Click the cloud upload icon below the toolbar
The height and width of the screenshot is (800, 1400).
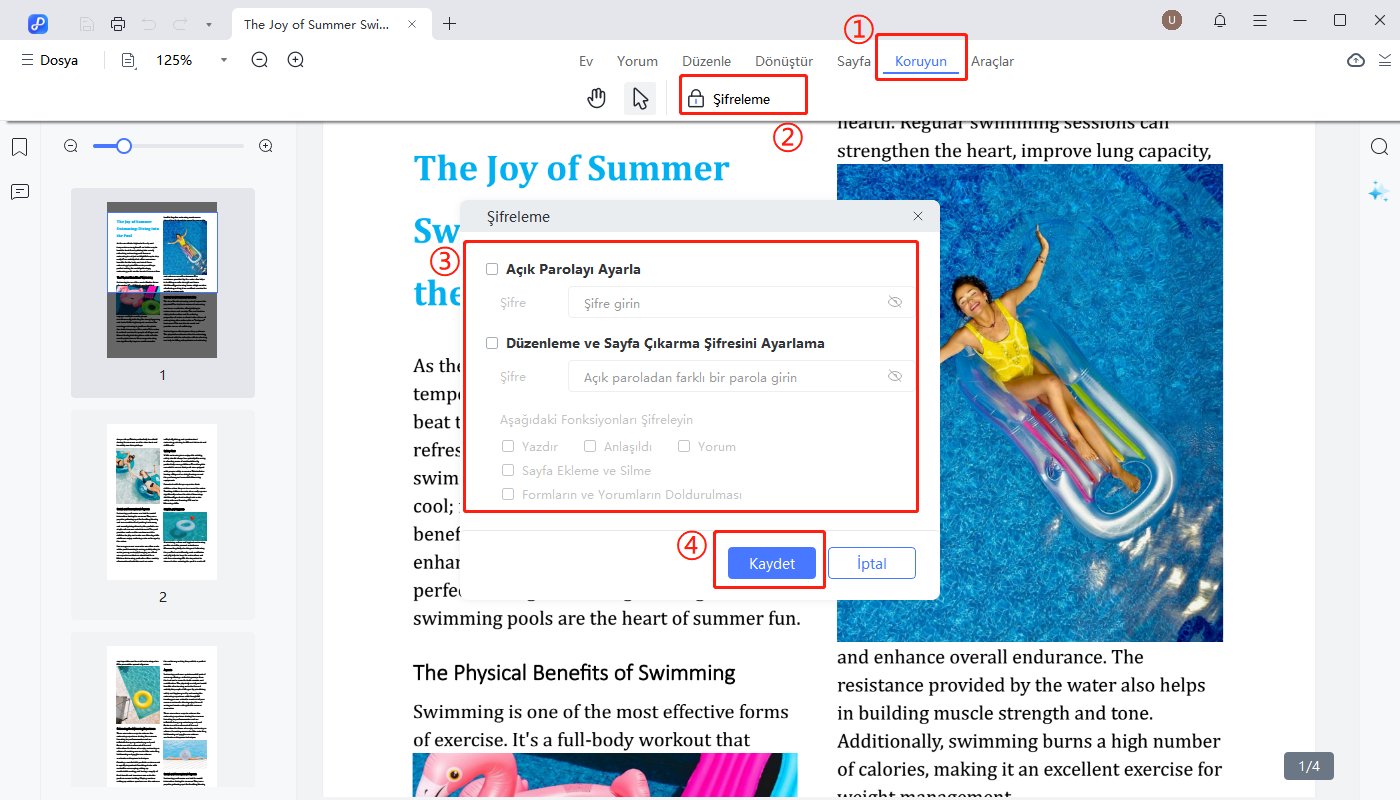(1356, 60)
